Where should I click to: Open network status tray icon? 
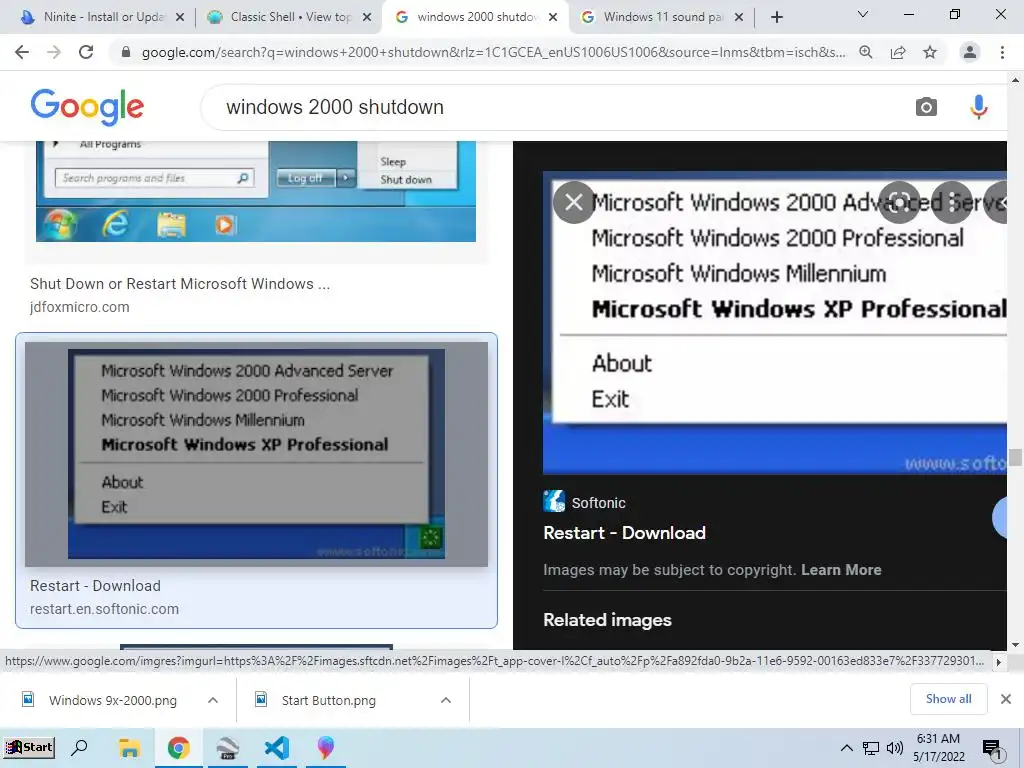871,748
